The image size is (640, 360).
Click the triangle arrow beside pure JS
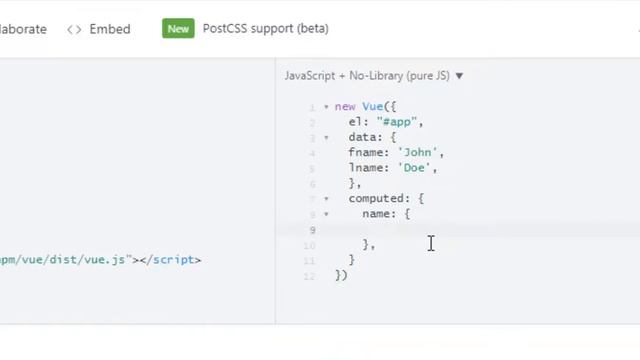click(x=459, y=76)
